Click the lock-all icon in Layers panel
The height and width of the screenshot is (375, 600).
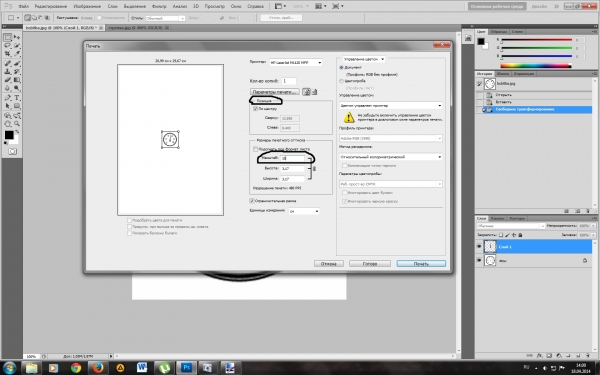(520, 235)
